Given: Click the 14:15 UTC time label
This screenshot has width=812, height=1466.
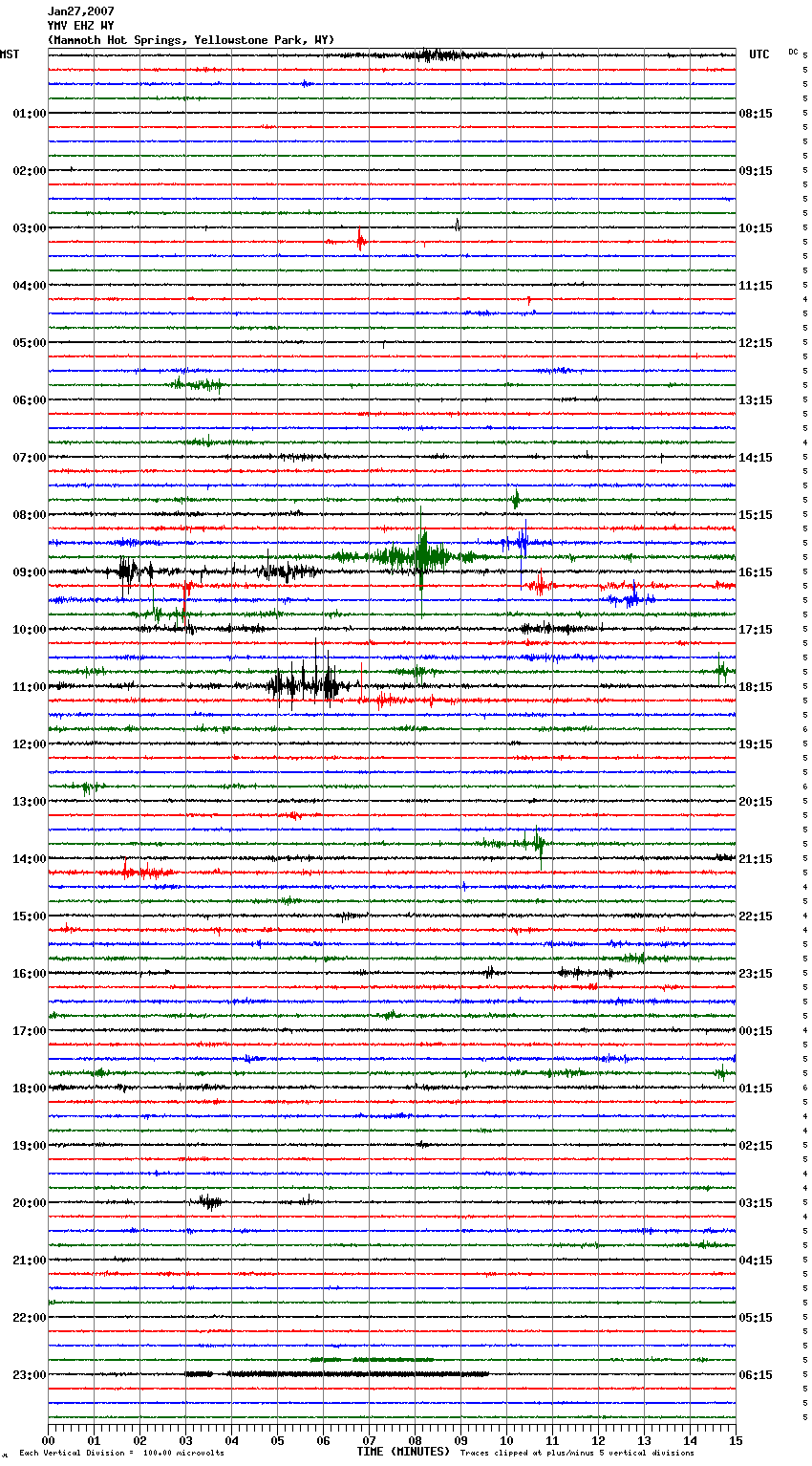Looking at the screenshot, I should [x=756, y=458].
